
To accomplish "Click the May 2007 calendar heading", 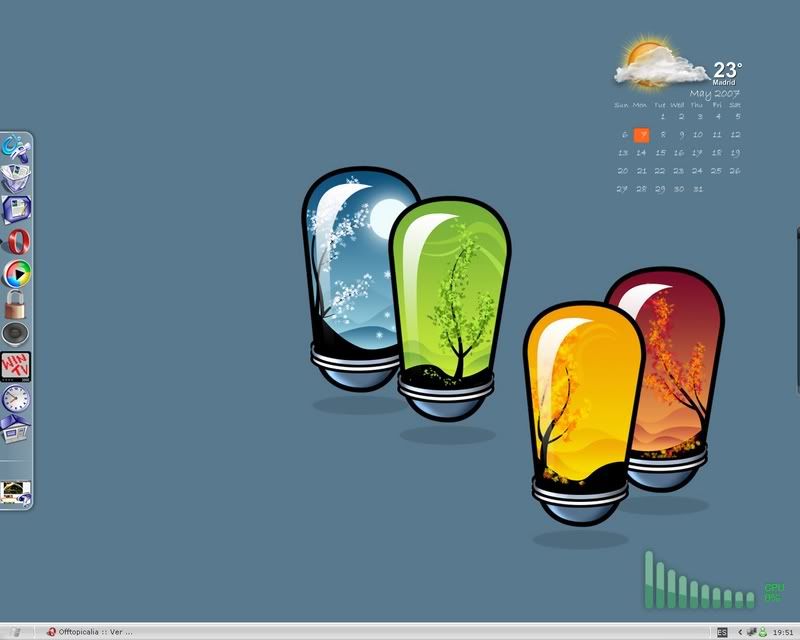I will (x=713, y=93).
